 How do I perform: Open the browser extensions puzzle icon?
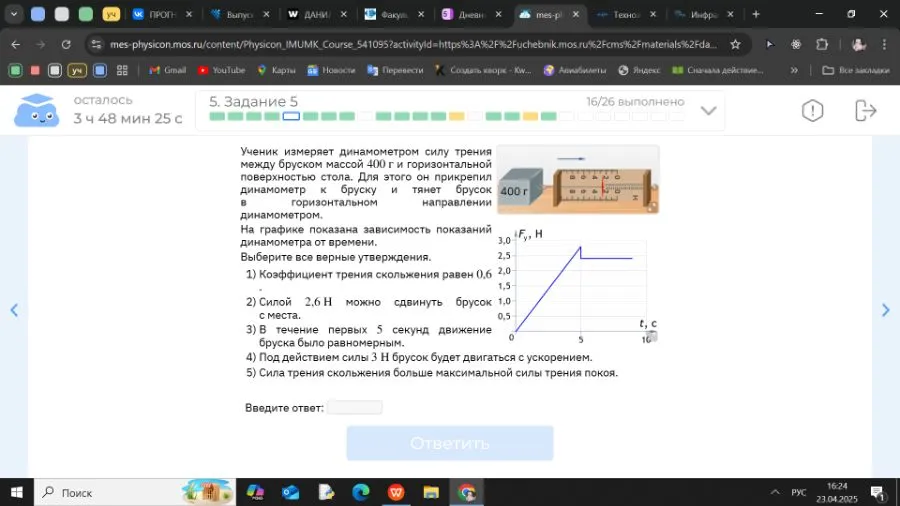click(x=822, y=44)
